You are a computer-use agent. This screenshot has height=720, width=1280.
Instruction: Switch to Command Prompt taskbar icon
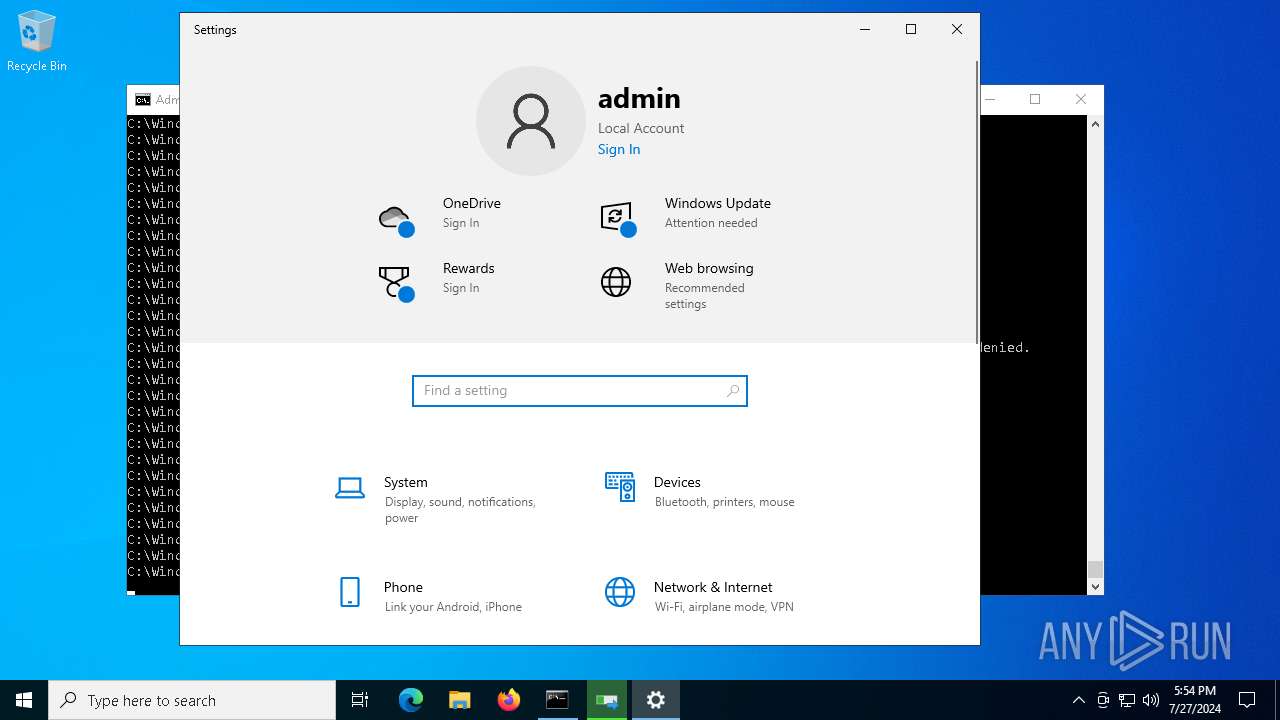(x=558, y=700)
